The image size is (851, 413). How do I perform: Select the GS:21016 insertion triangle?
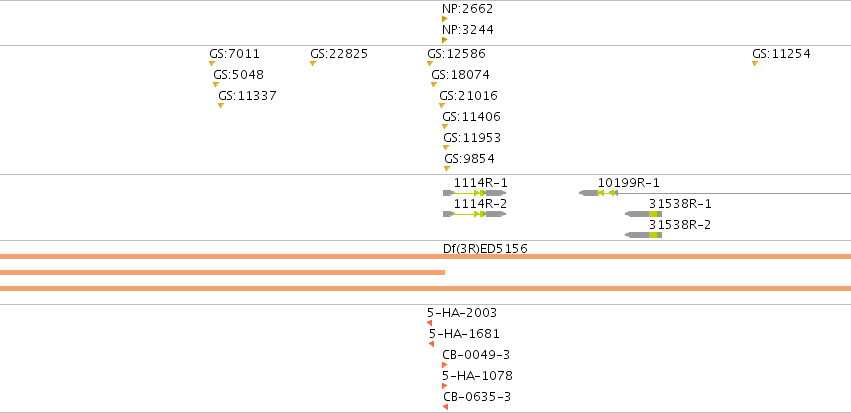pos(442,105)
